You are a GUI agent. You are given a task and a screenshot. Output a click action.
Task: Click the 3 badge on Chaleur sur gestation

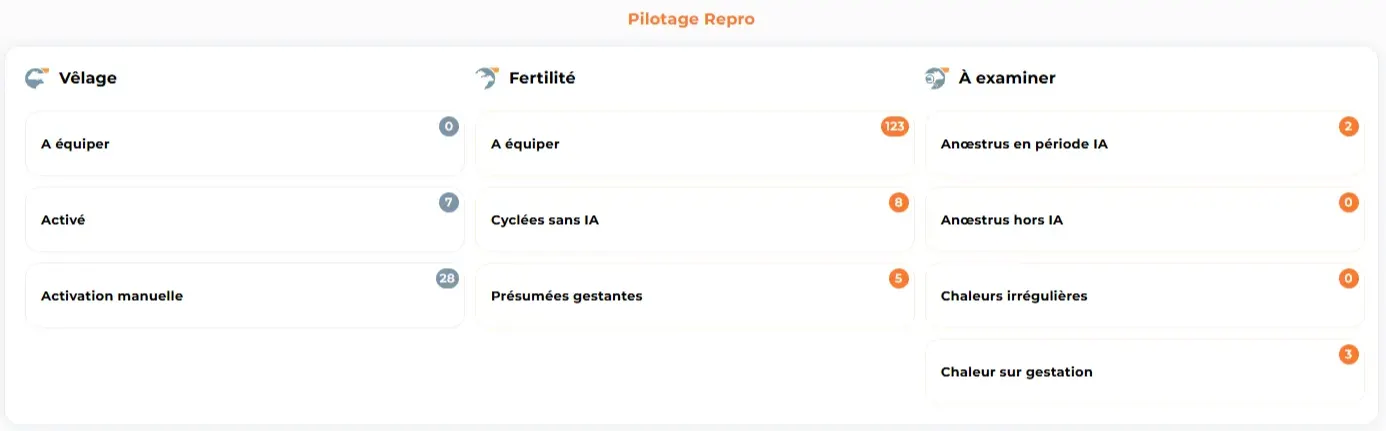(1348, 355)
